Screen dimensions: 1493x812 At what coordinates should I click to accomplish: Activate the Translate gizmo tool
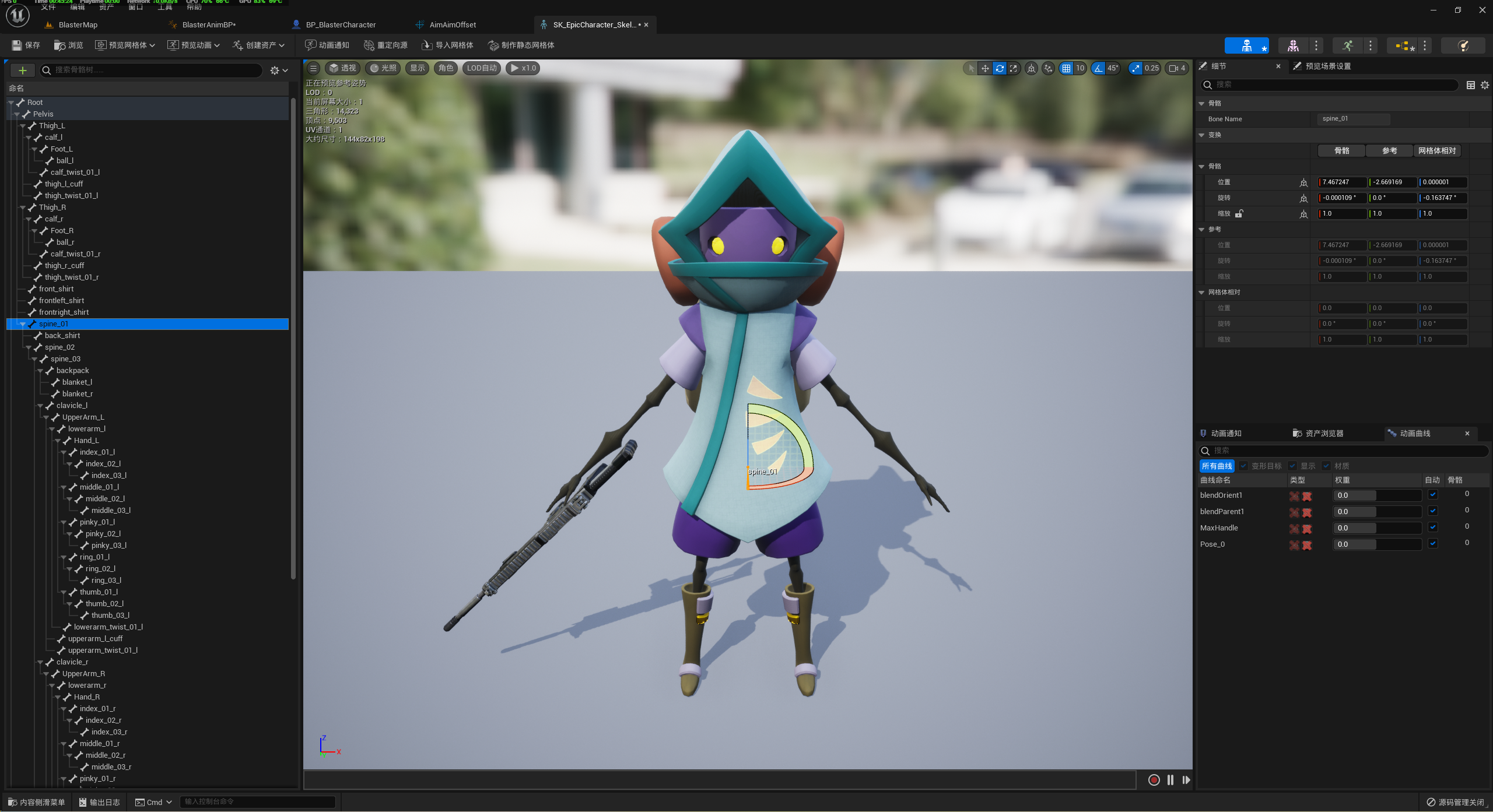point(985,68)
